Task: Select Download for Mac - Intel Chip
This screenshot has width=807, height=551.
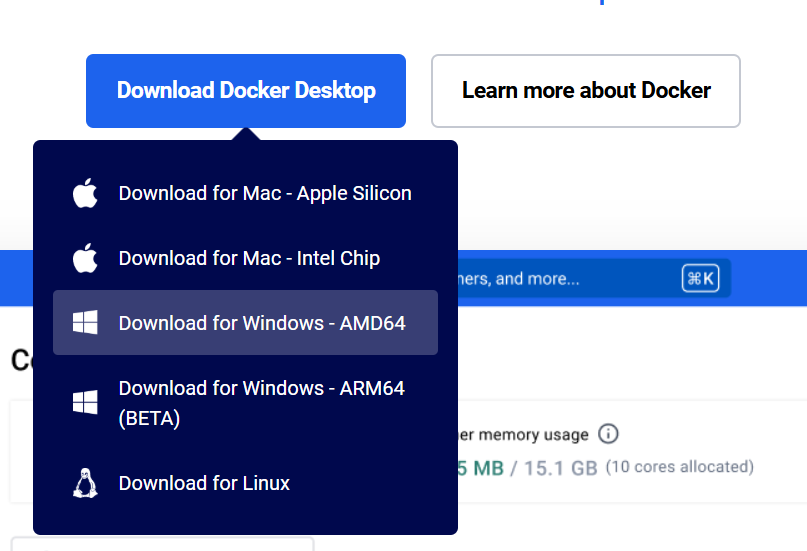Action: coord(245,258)
